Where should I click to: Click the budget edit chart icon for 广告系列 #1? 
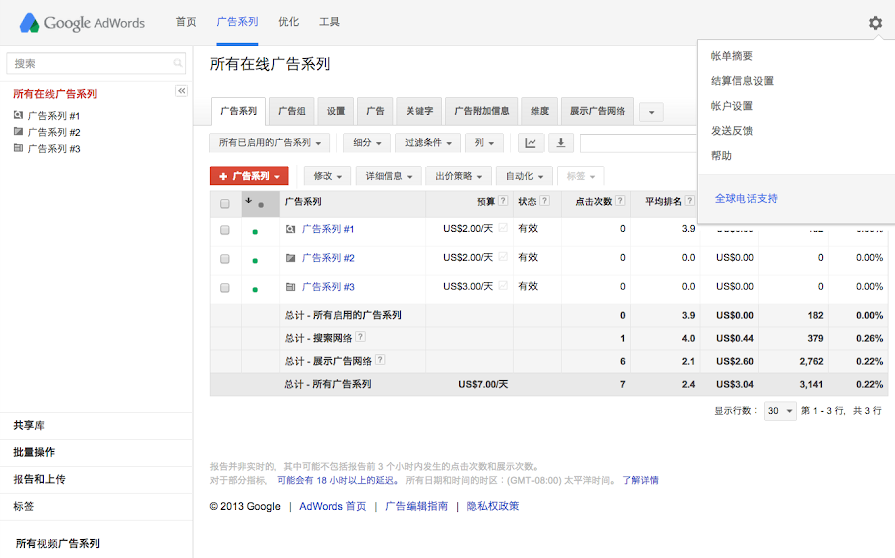tap(503, 228)
